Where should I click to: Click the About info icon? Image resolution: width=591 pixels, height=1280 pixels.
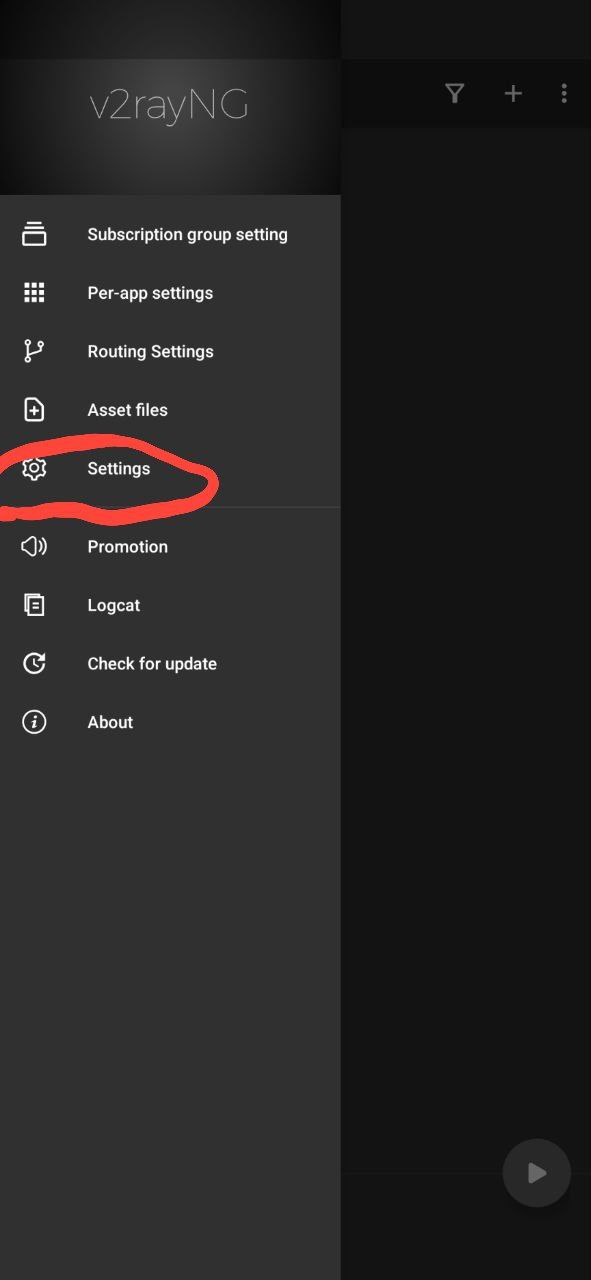(x=34, y=722)
